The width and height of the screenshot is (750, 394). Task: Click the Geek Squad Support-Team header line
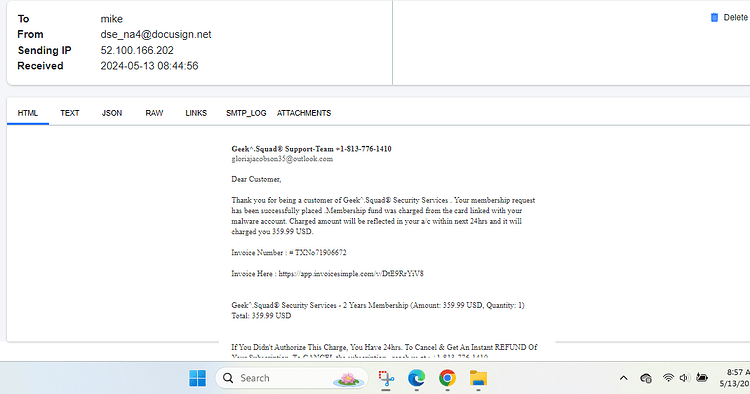coord(311,149)
